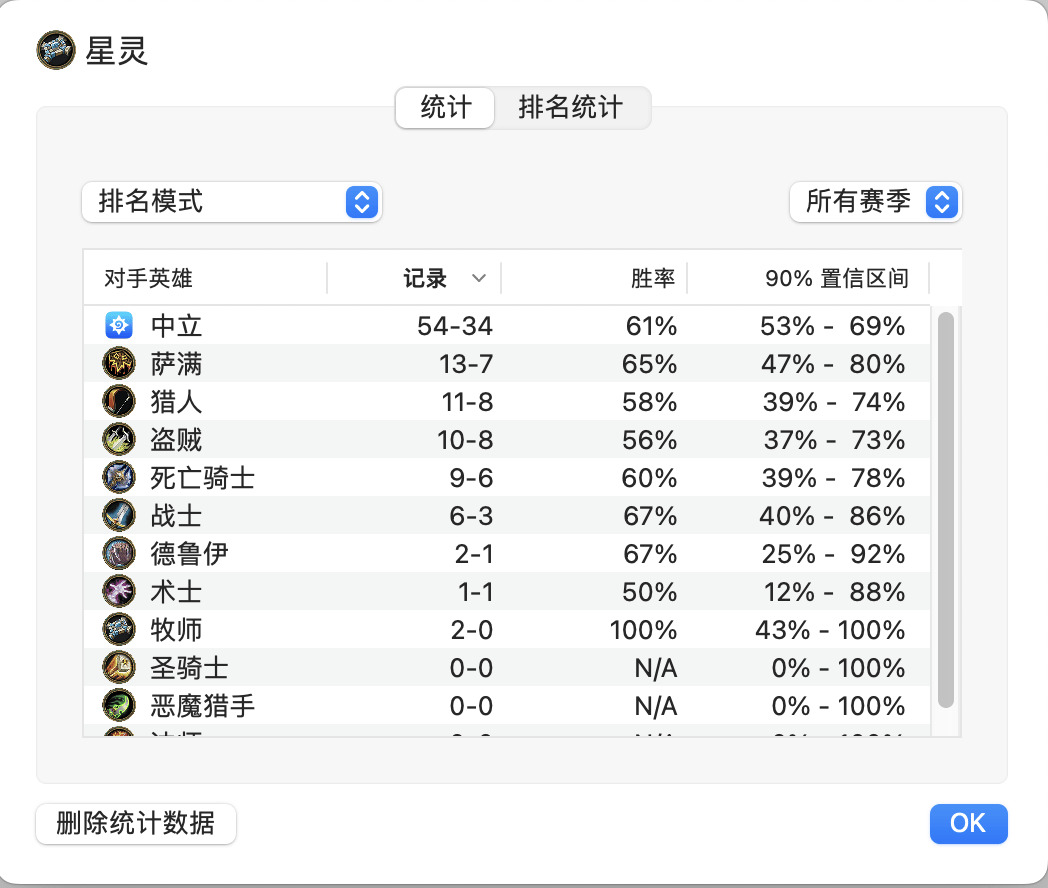This screenshot has width=1048, height=888.
Task: Switch to the 排名统计 tab
Action: tap(571, 108)
